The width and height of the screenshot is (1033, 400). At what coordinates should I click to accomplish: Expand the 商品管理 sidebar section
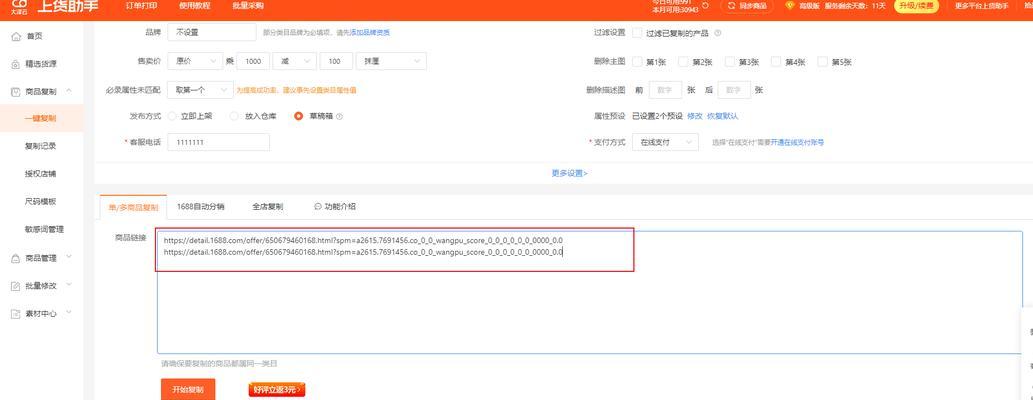coord(70,258)
